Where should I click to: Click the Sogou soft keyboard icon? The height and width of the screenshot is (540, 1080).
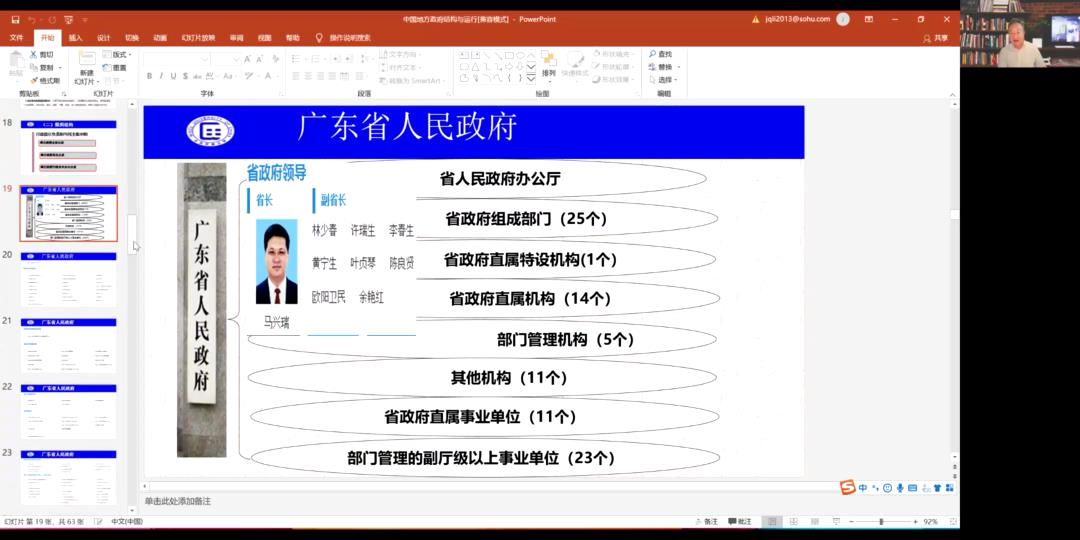click(x=912, y=488)
